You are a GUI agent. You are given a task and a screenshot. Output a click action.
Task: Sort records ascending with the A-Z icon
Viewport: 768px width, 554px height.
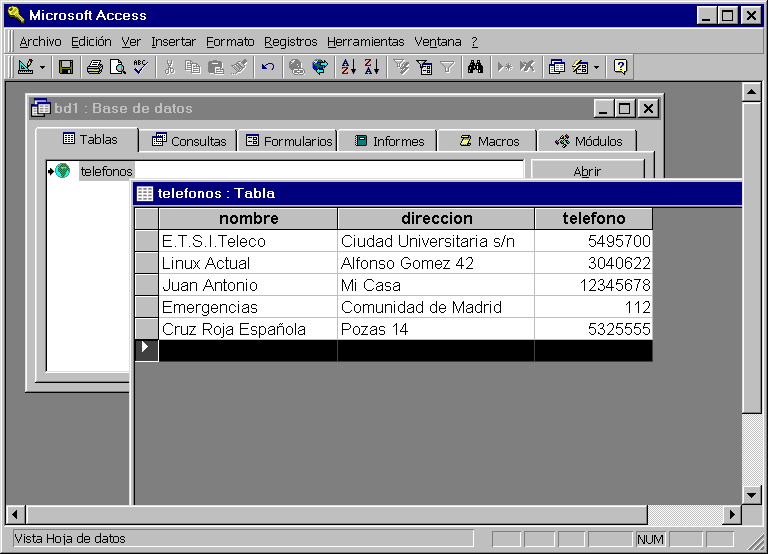click(348, 67)
